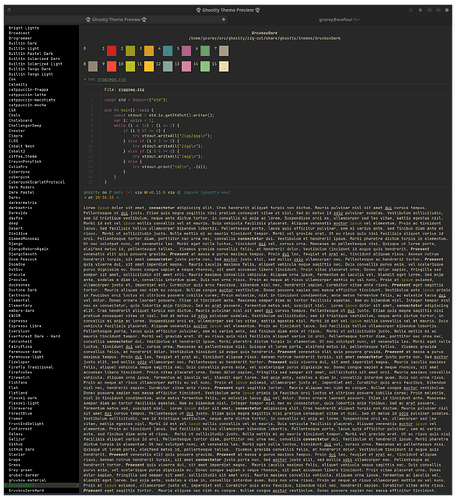Click the teal color swatch numbered 4

pos(168,51)
